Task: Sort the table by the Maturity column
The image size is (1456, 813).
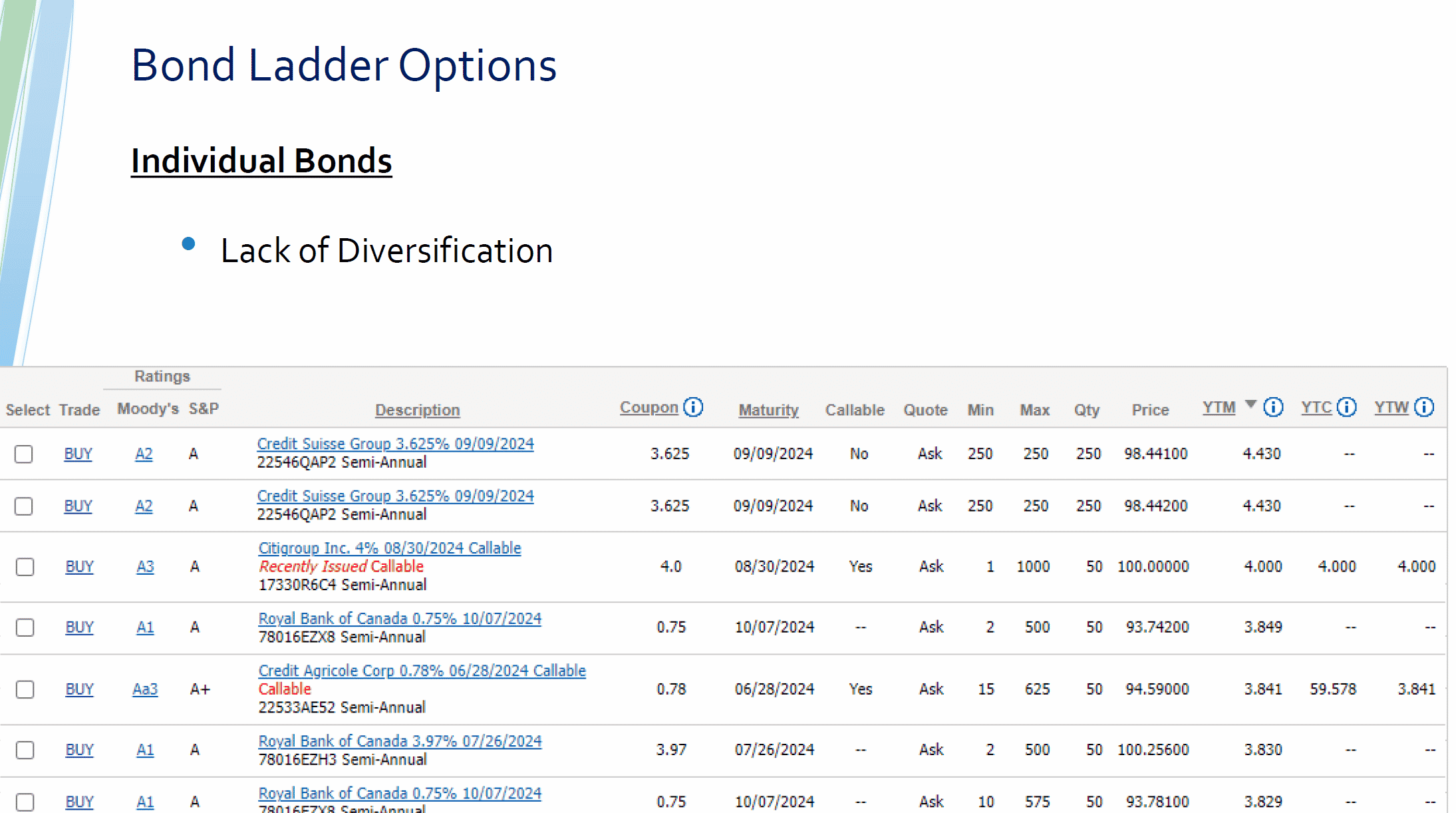Action: pyautogui.click(x=768, y=410)
